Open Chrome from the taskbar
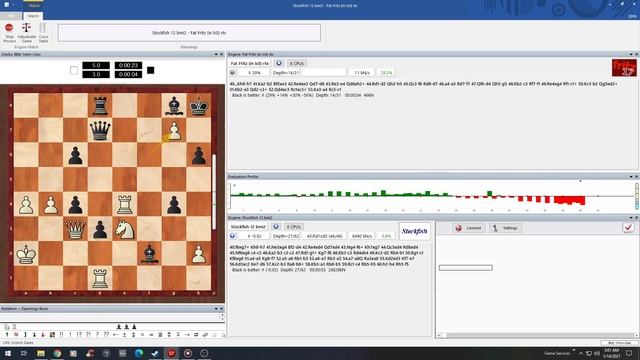 57,353
